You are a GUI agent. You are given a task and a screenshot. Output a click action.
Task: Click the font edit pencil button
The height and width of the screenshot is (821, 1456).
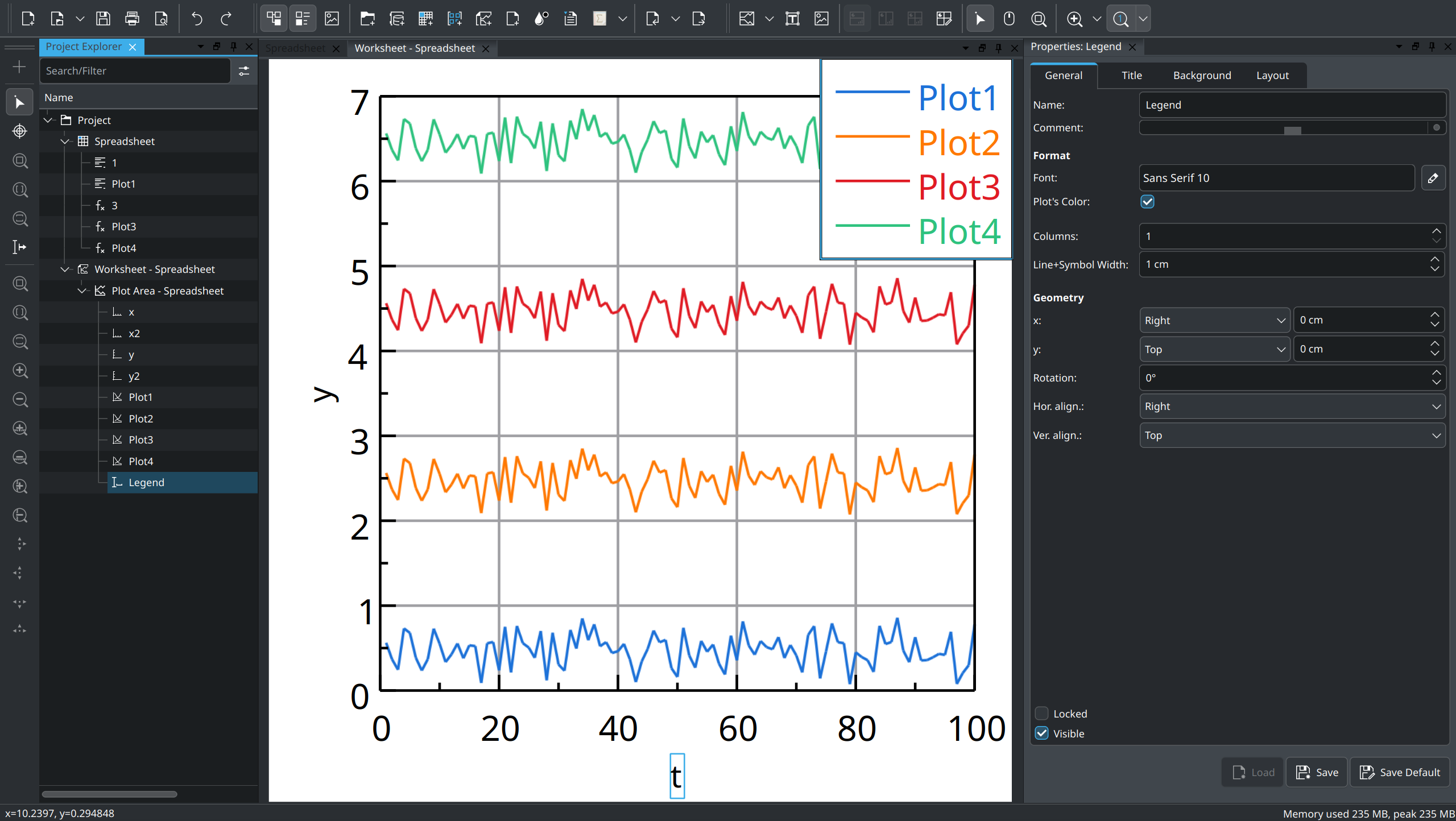click(1433, 178)
